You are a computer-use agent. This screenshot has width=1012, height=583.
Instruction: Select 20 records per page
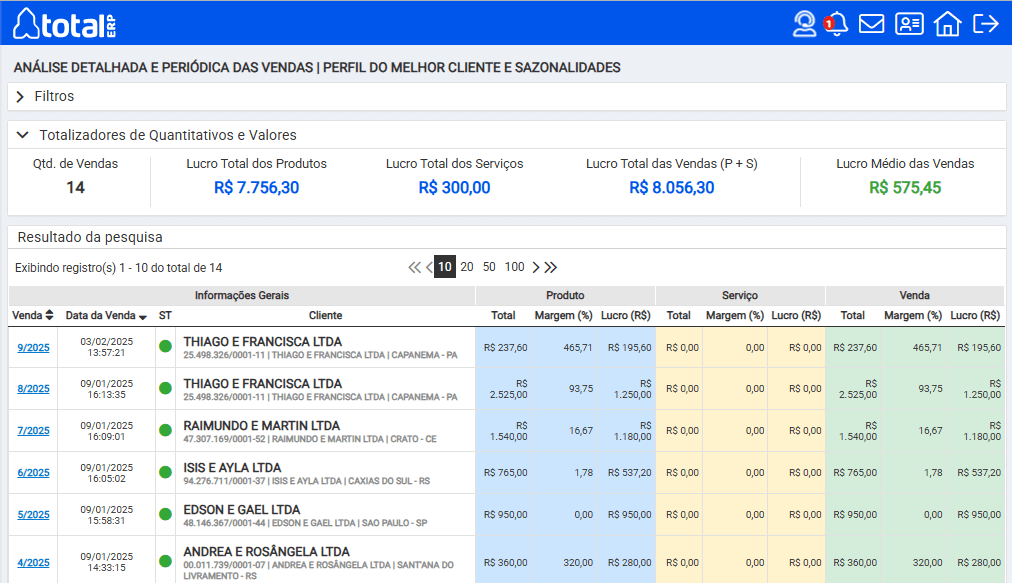(467, 267)
